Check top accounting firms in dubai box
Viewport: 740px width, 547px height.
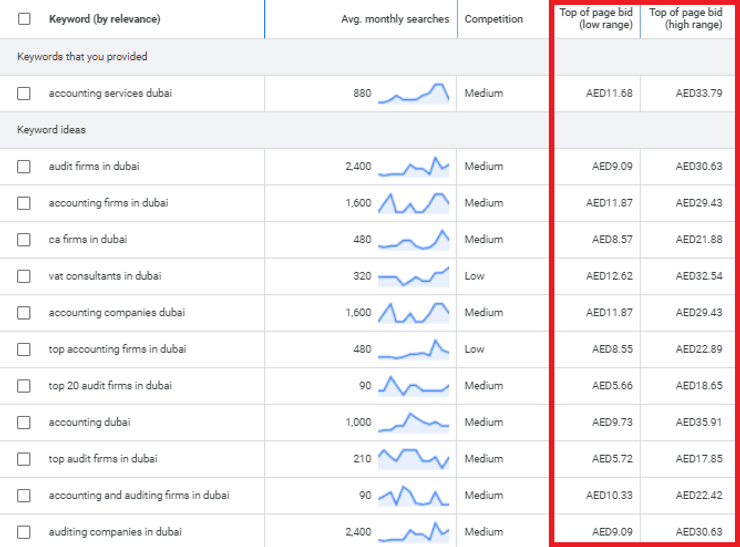[24, 349]
